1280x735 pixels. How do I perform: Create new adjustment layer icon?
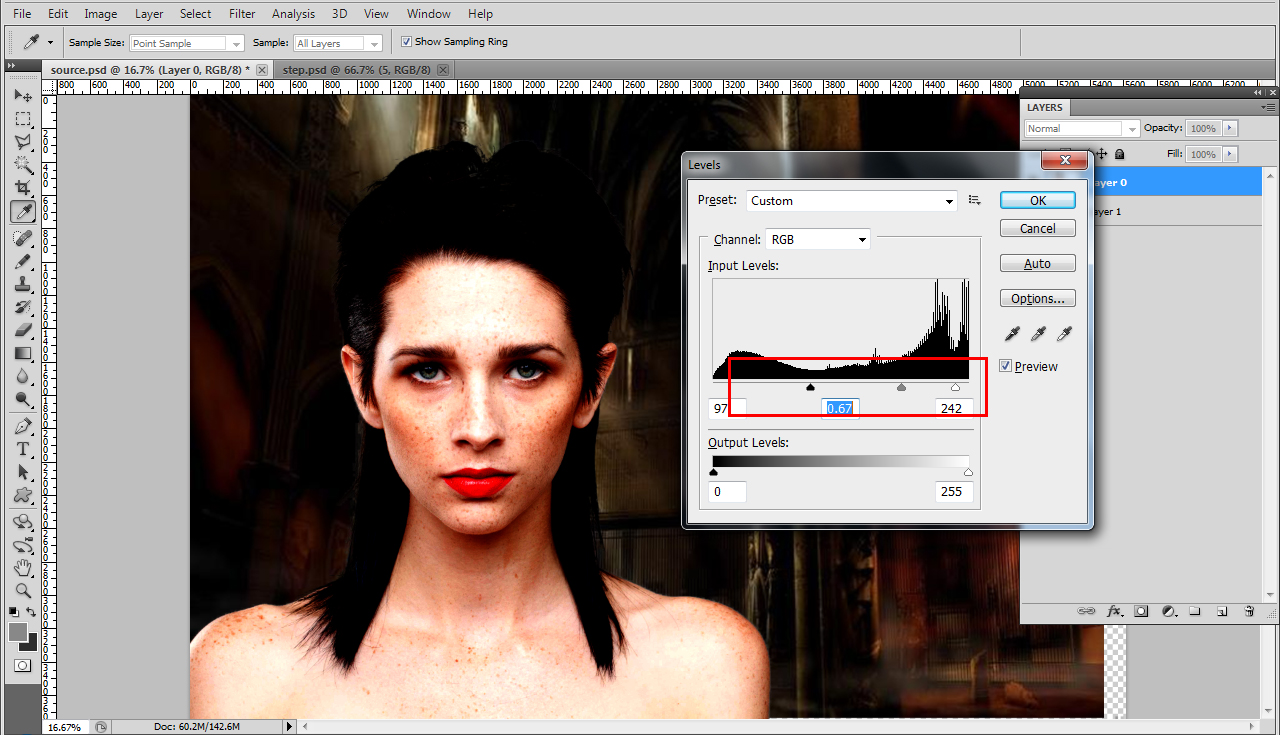1168,611
